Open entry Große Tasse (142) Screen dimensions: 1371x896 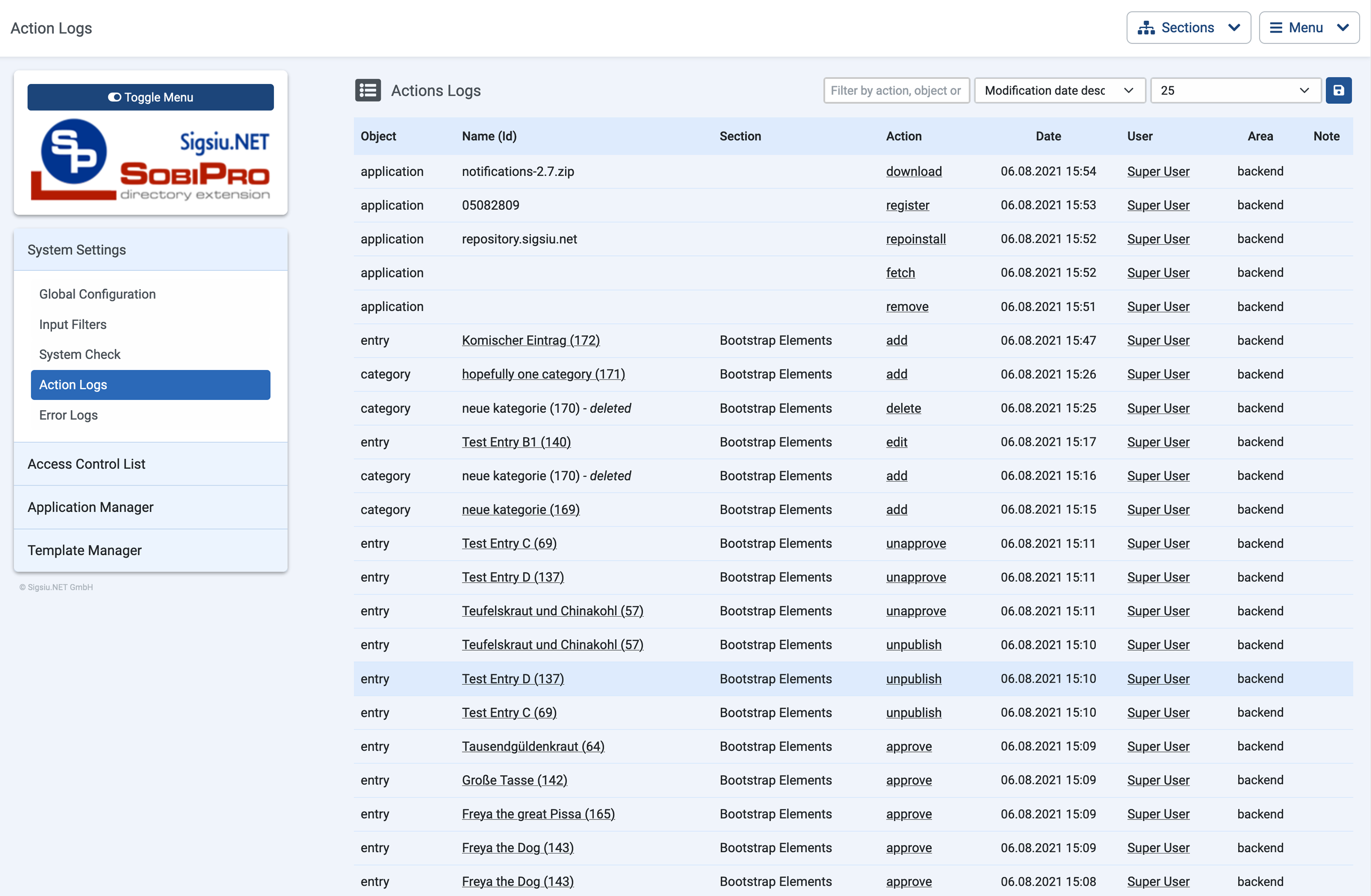pyautogui.click(x=514, y=780)
